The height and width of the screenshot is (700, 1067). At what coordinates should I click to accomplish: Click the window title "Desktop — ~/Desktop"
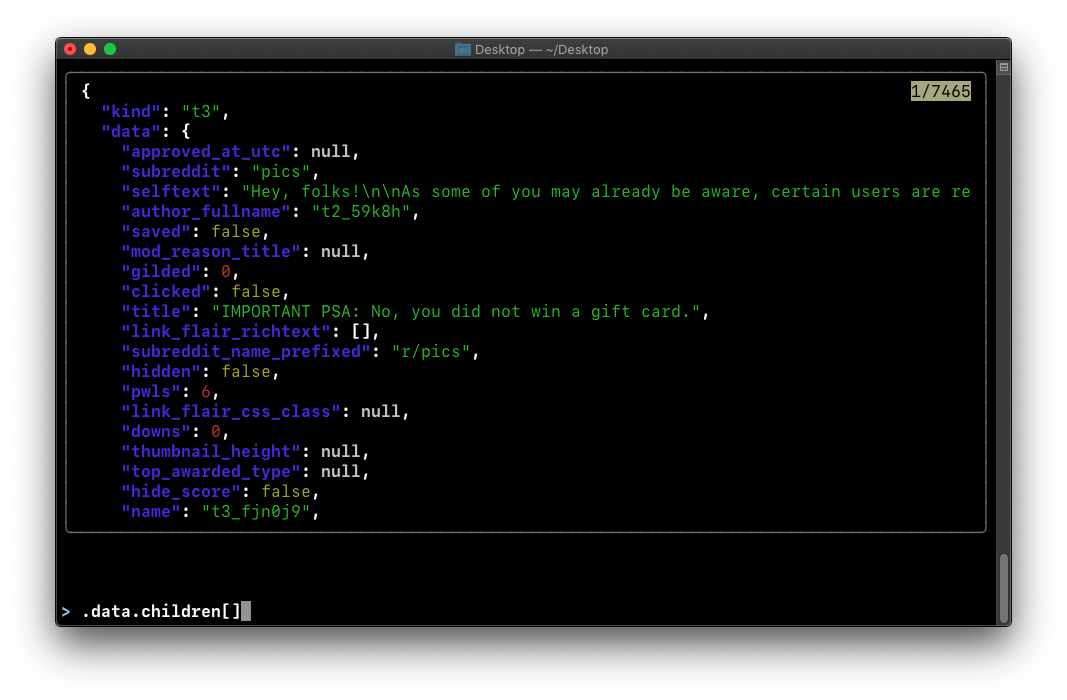tap(541, 50)
